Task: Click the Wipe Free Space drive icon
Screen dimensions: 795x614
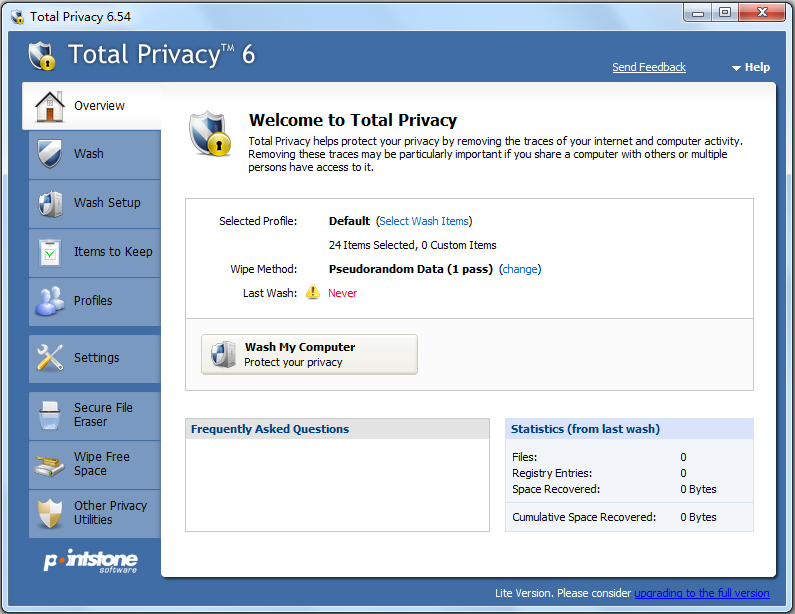Action: tap(49, 465)
